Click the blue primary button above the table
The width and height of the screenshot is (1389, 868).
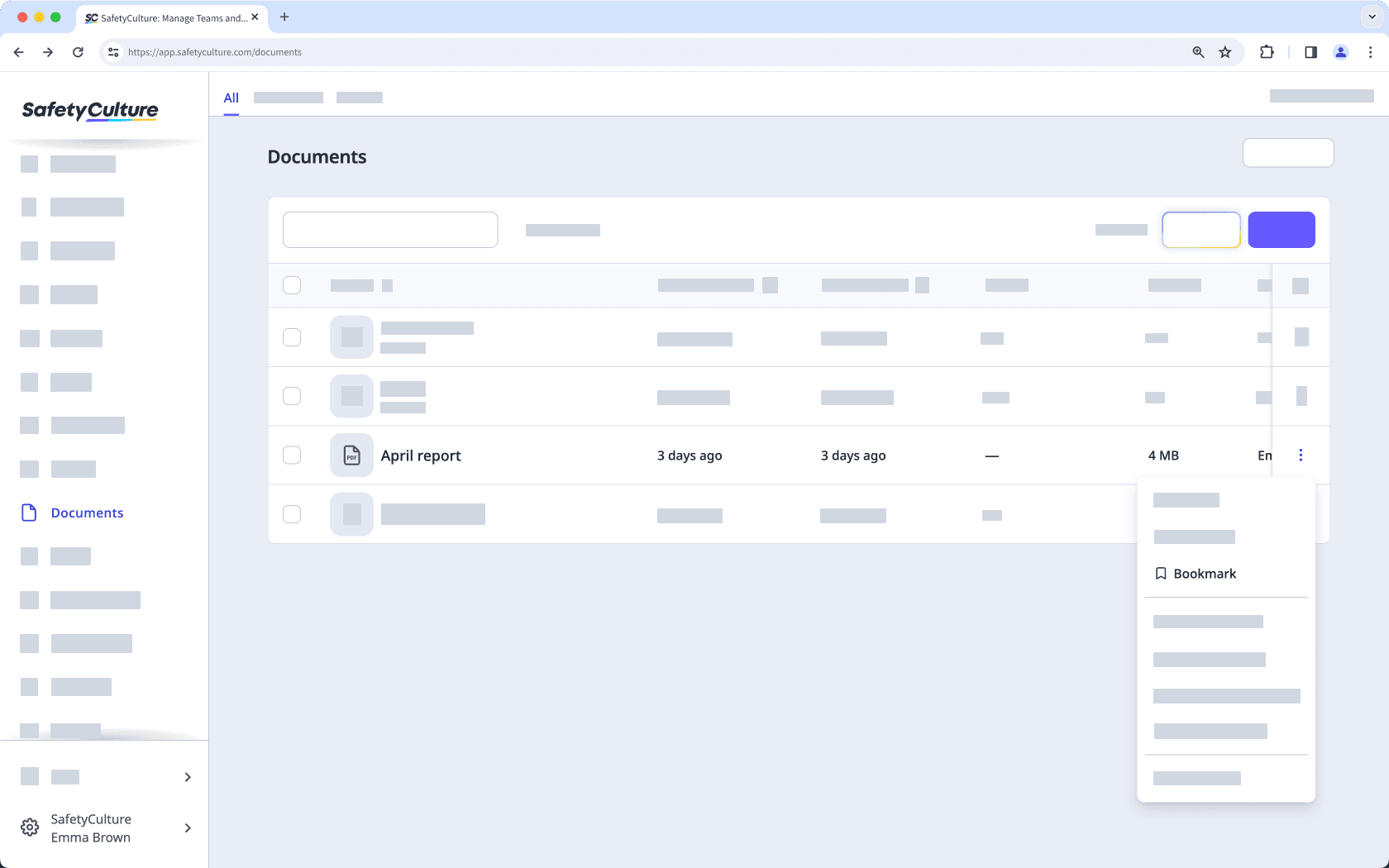1282,230
